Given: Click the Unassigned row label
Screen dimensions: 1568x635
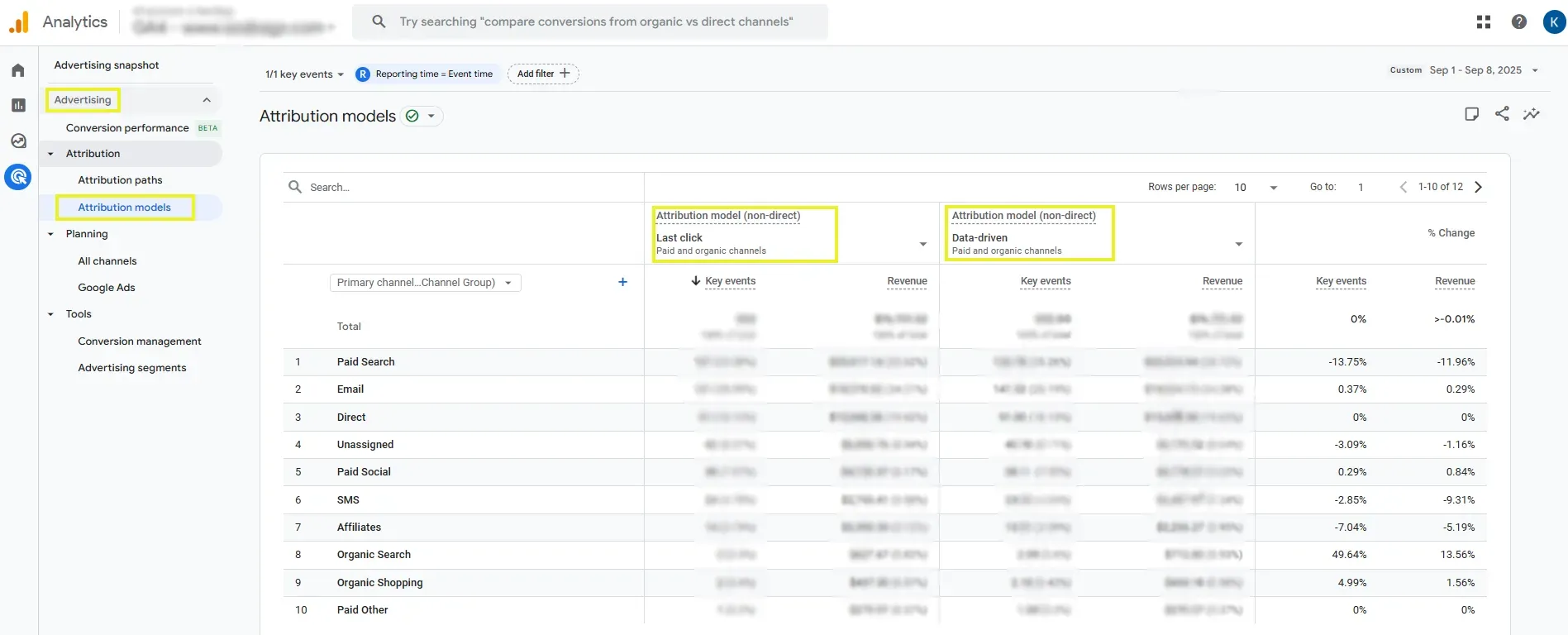Looking at the screenshot, I should pos(365,445).
